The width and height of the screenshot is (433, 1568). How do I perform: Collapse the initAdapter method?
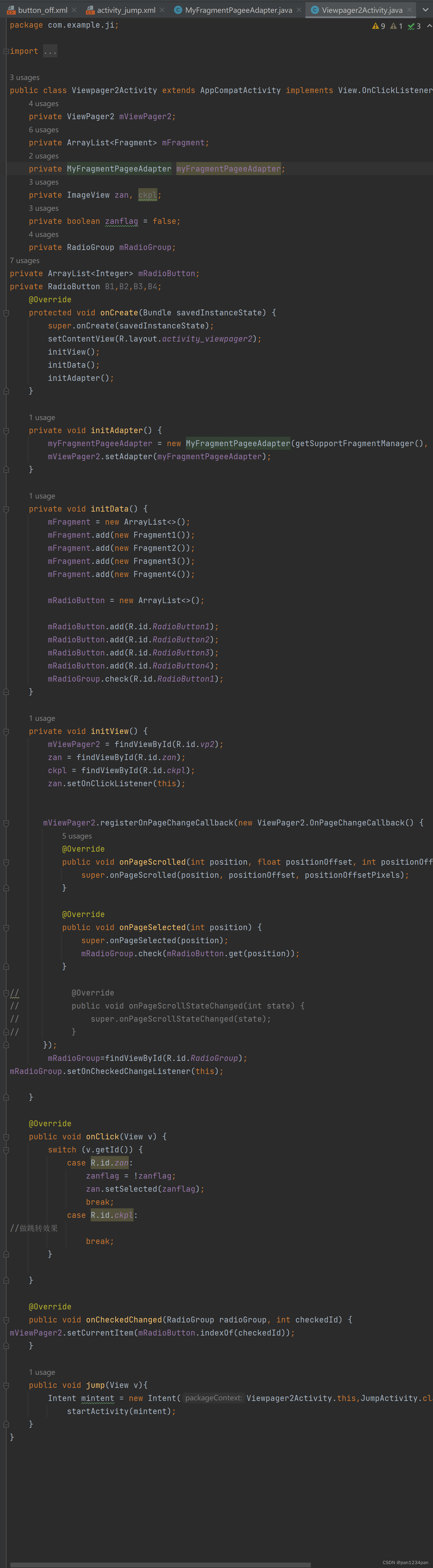click(x=6, y=430)
